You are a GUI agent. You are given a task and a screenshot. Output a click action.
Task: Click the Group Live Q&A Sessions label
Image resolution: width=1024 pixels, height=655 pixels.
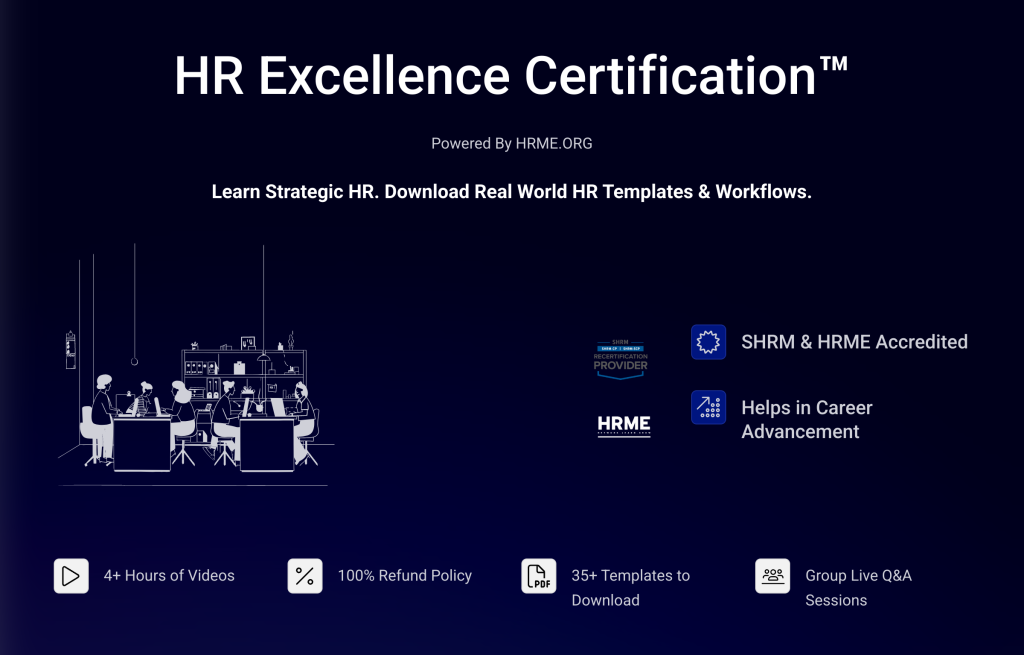pyautogui.click(x=858, y=588)
